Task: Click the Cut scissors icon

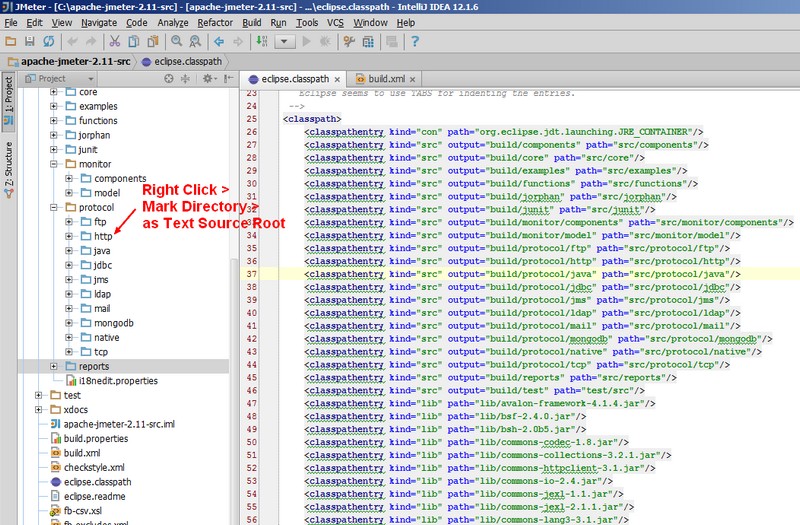Action: (x=114, y=41)
